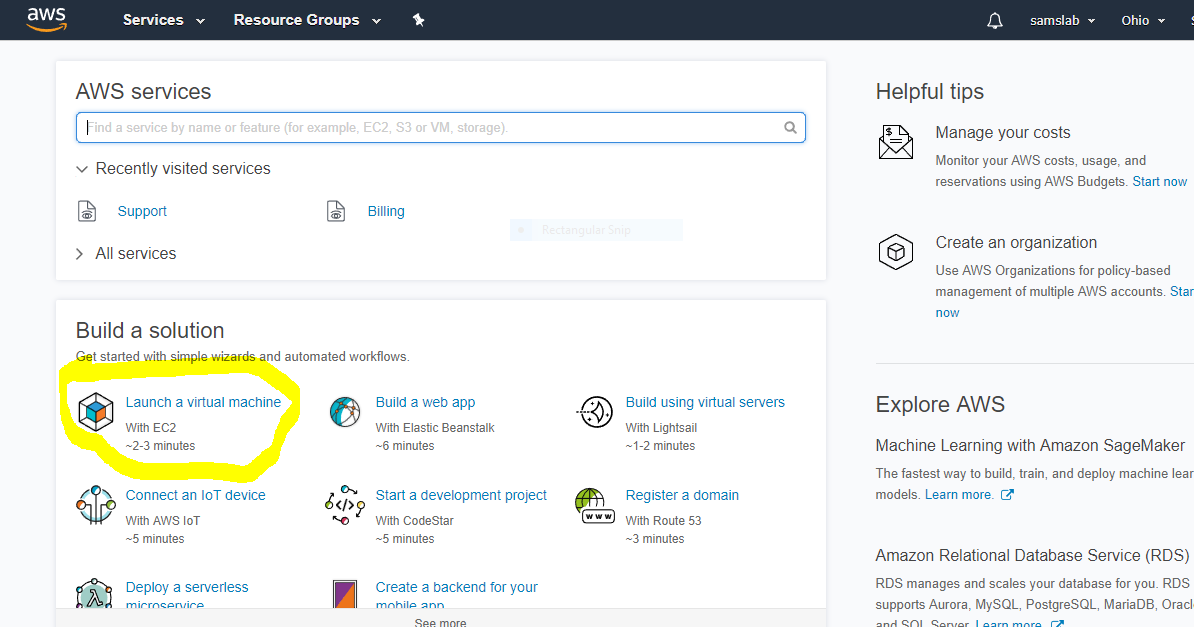Screen dimensions: 1194x627
Task: Click 'Machine Learning with Amazon SageMaker' heading
Action: tap(1030, 446)
